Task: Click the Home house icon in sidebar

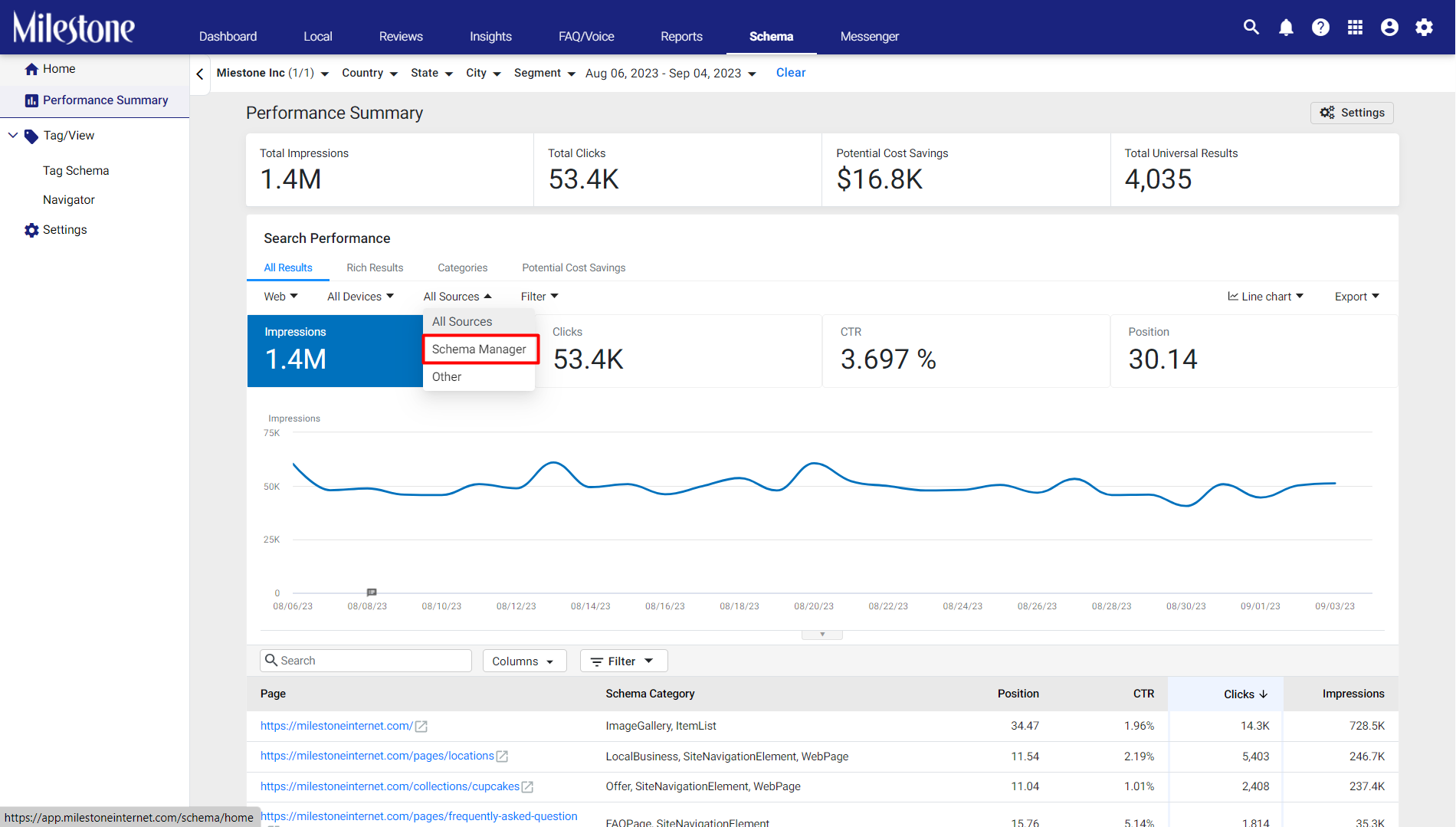Action: click(31, 69)
